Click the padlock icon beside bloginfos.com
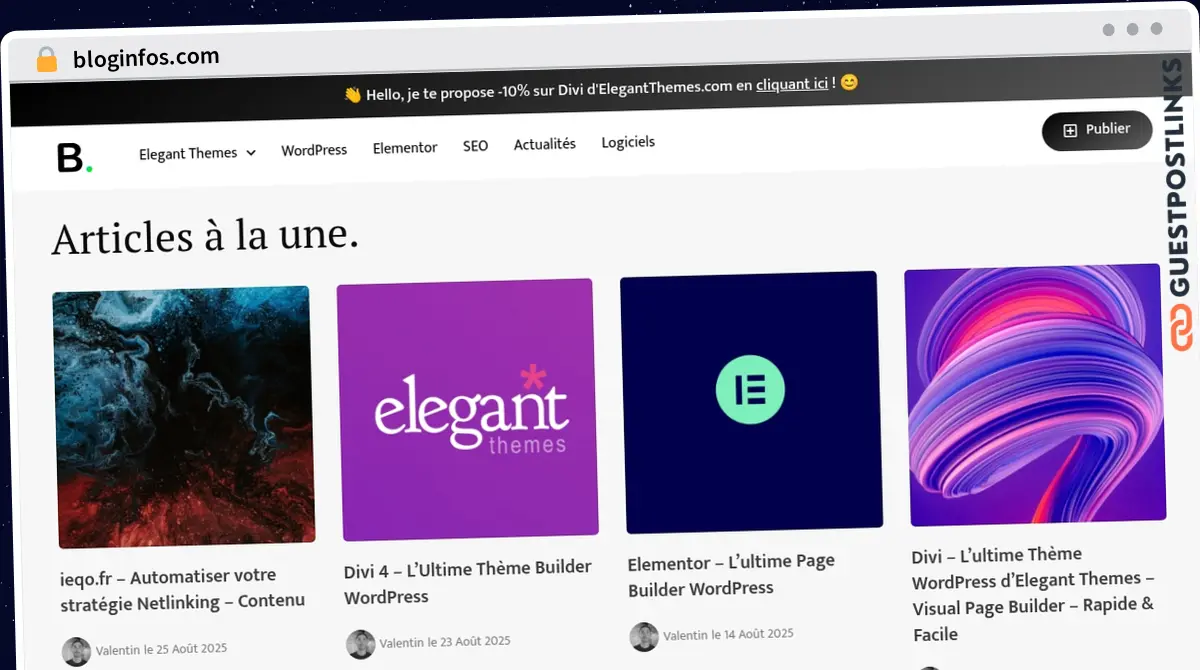Image resolution: width=1200 pixels, height=670 pixels. 47,59
